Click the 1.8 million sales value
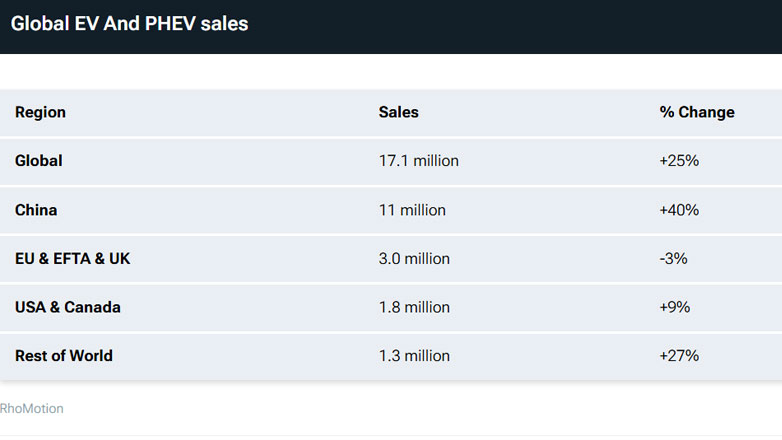This screenshot has width=782, height=440. [x=414, y=307]
